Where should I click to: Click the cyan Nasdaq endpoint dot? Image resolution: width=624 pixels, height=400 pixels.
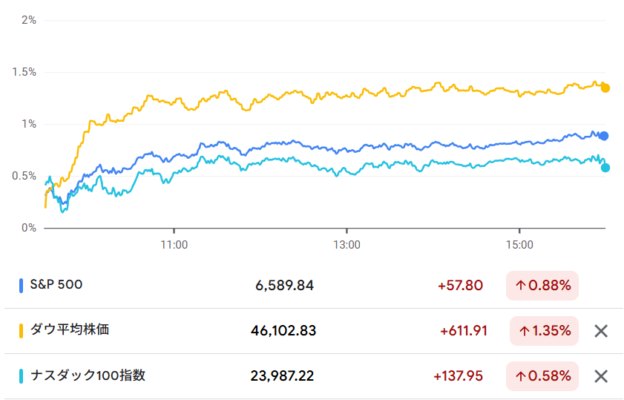point(605,168)
